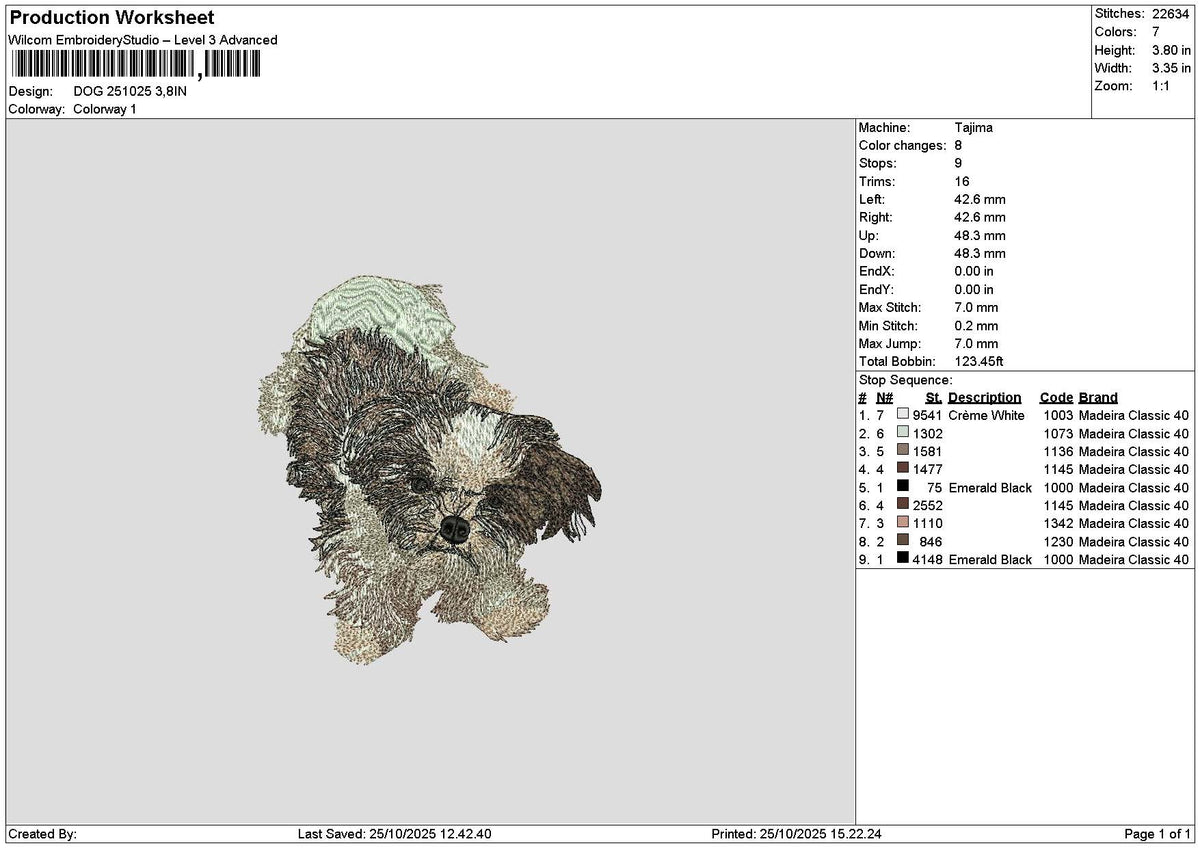Image resolution: width=1200 pixels, height=848 pixels.
Task: Select the color swatch beside stitch count 846
Action: point(903,541)
